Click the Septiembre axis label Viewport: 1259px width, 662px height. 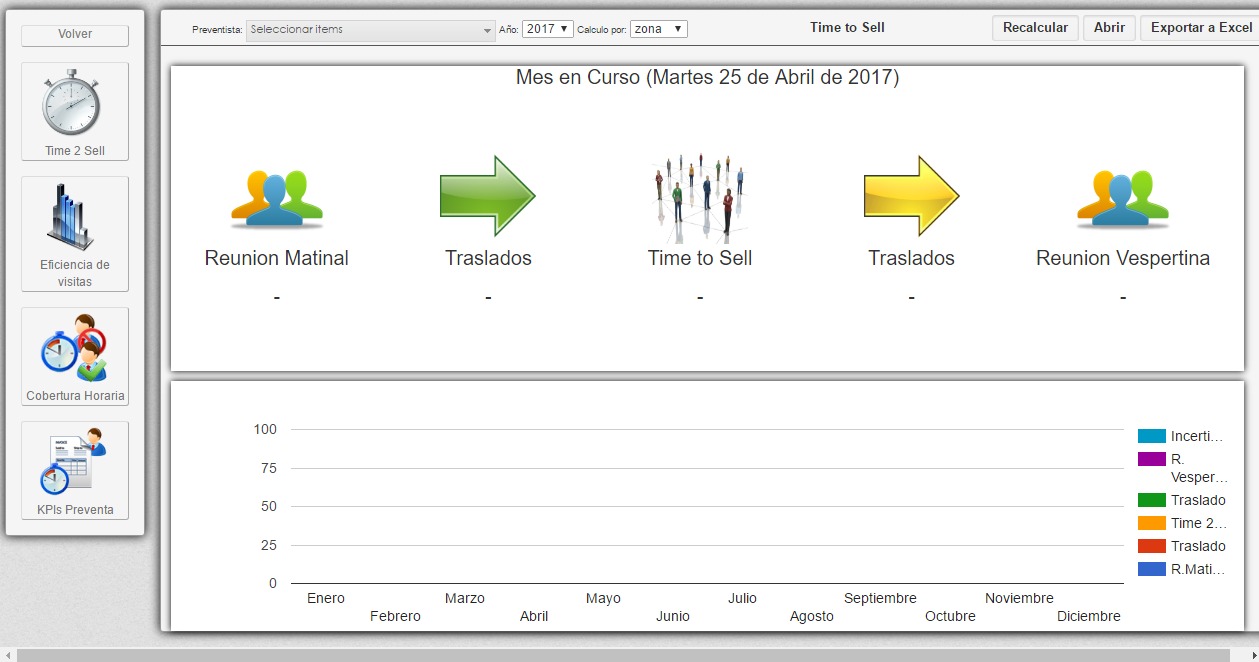click(880, 598)
